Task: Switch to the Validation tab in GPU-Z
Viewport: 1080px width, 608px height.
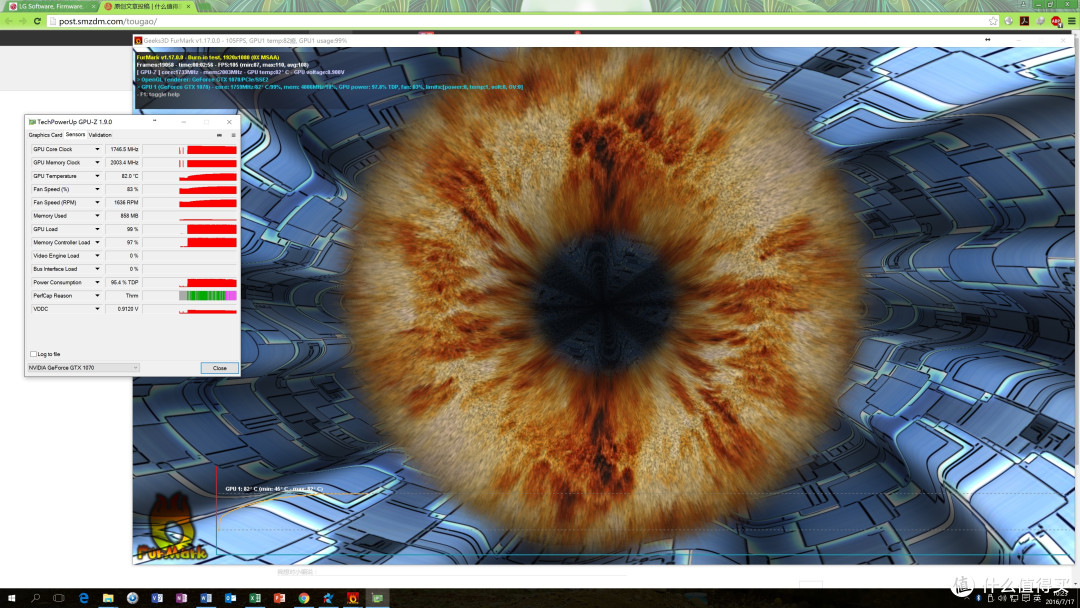Action: (x=100, y=135)
